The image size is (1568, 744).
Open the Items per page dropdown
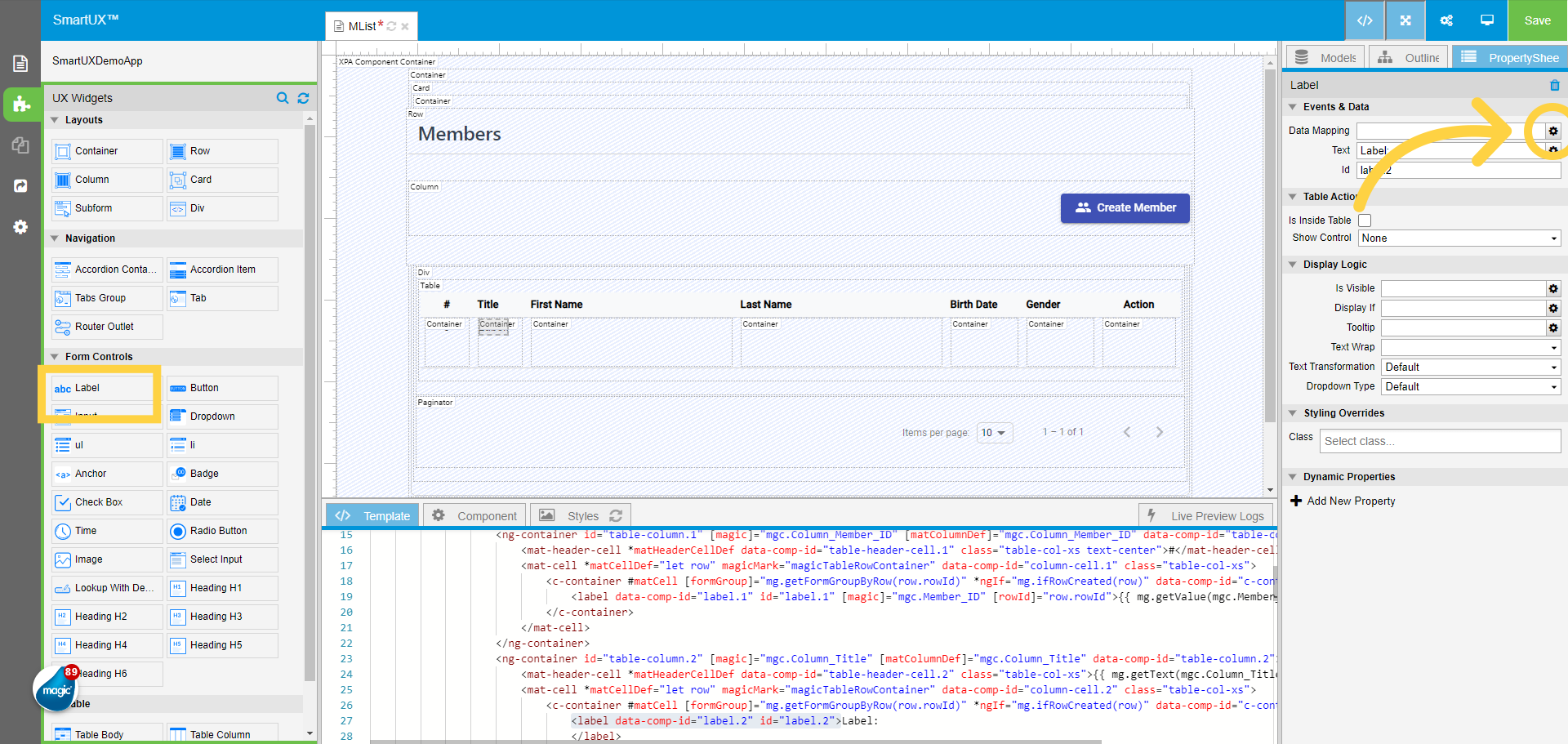(x=994, y=433)
